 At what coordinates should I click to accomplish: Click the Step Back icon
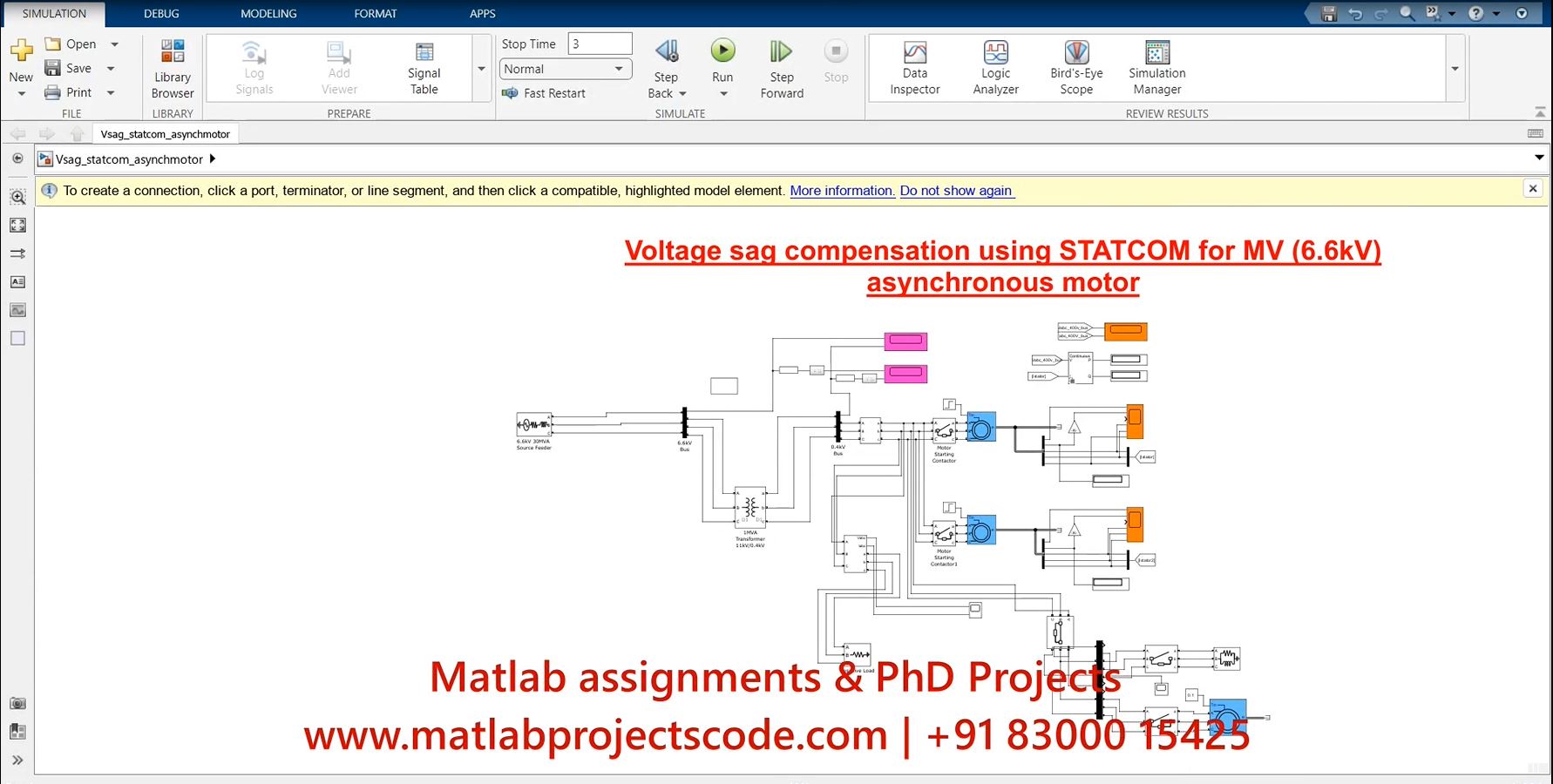[x=667, y=51]
